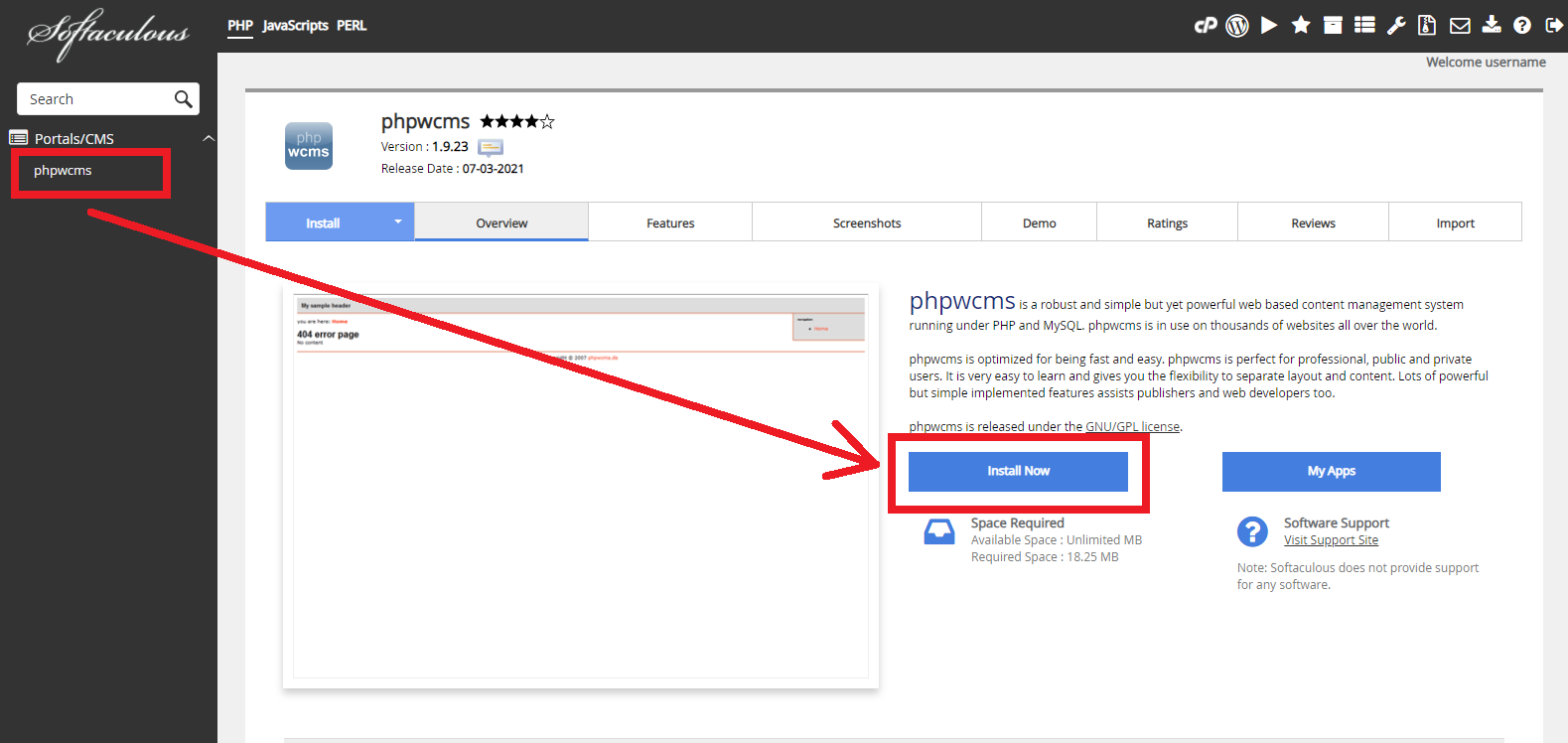Click the Software Support question icon

[x=1252, y=531]
